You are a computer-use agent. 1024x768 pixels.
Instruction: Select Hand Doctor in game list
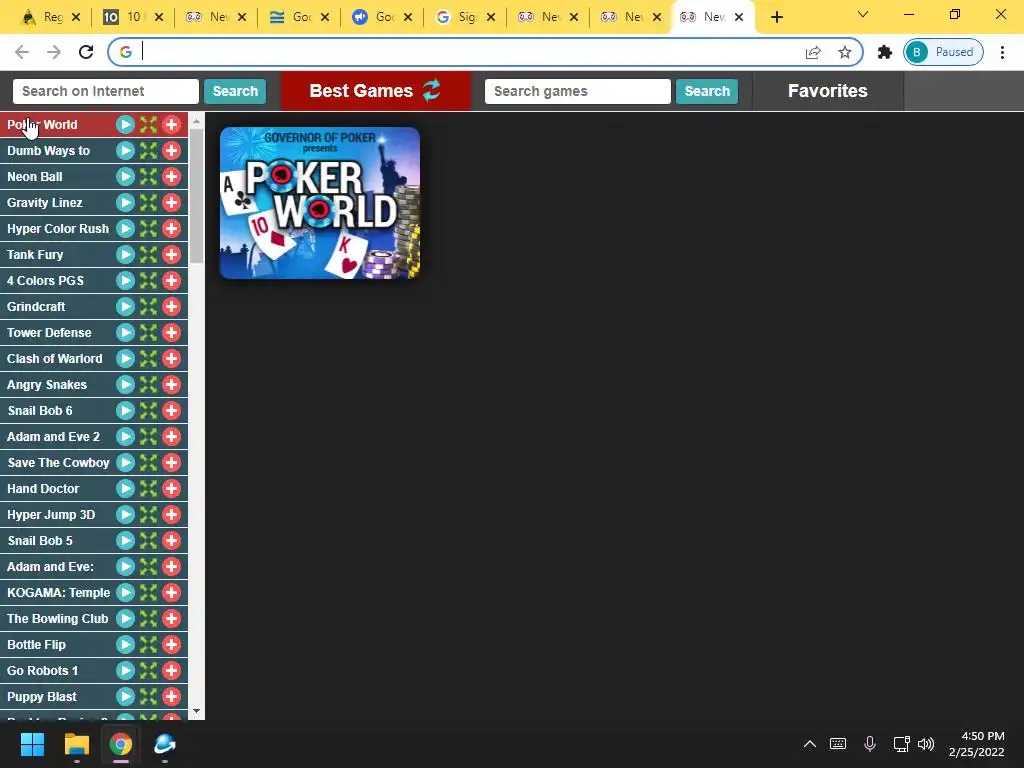pos(43,488)
